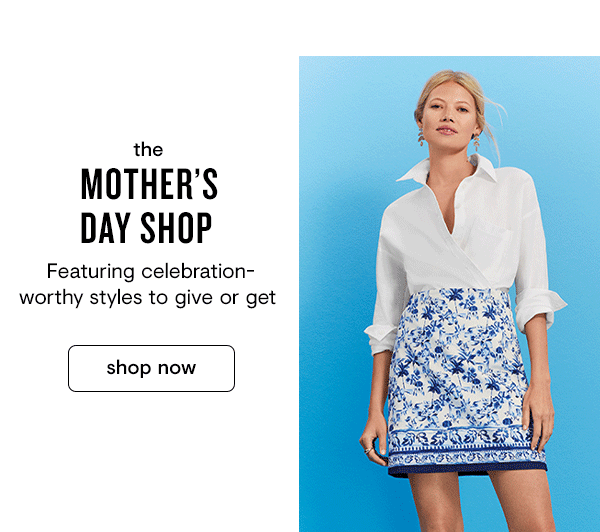Select the "DAY SHOP" headline line
The height and width of the screenshot is (532, 600).
pos(146,228)
